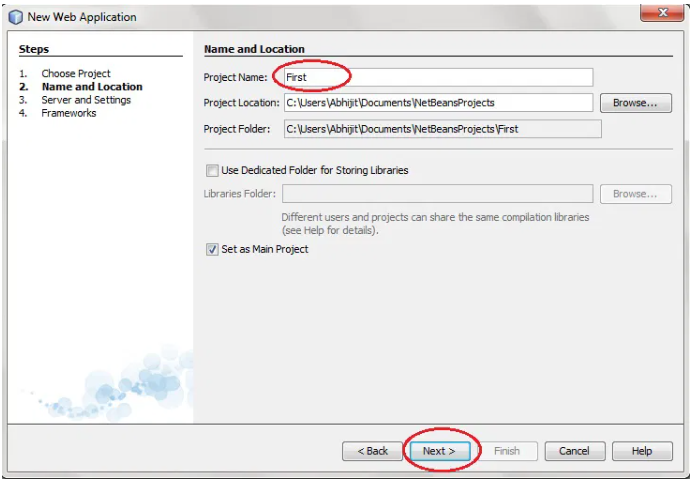Screen dimensions: 697x481
Task: Click the read-only Project Folder field
Action: coord(442,129)
